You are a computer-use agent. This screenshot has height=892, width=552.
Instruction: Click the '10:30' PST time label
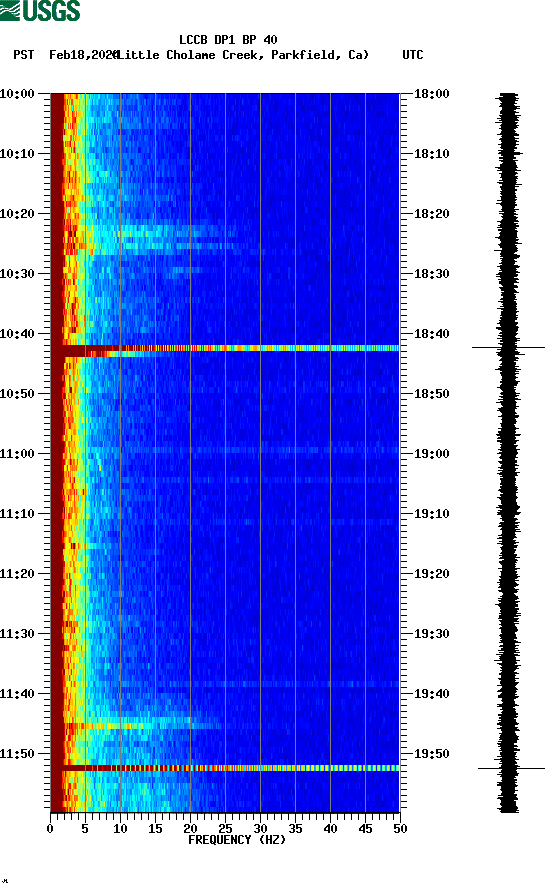(17, 274)
